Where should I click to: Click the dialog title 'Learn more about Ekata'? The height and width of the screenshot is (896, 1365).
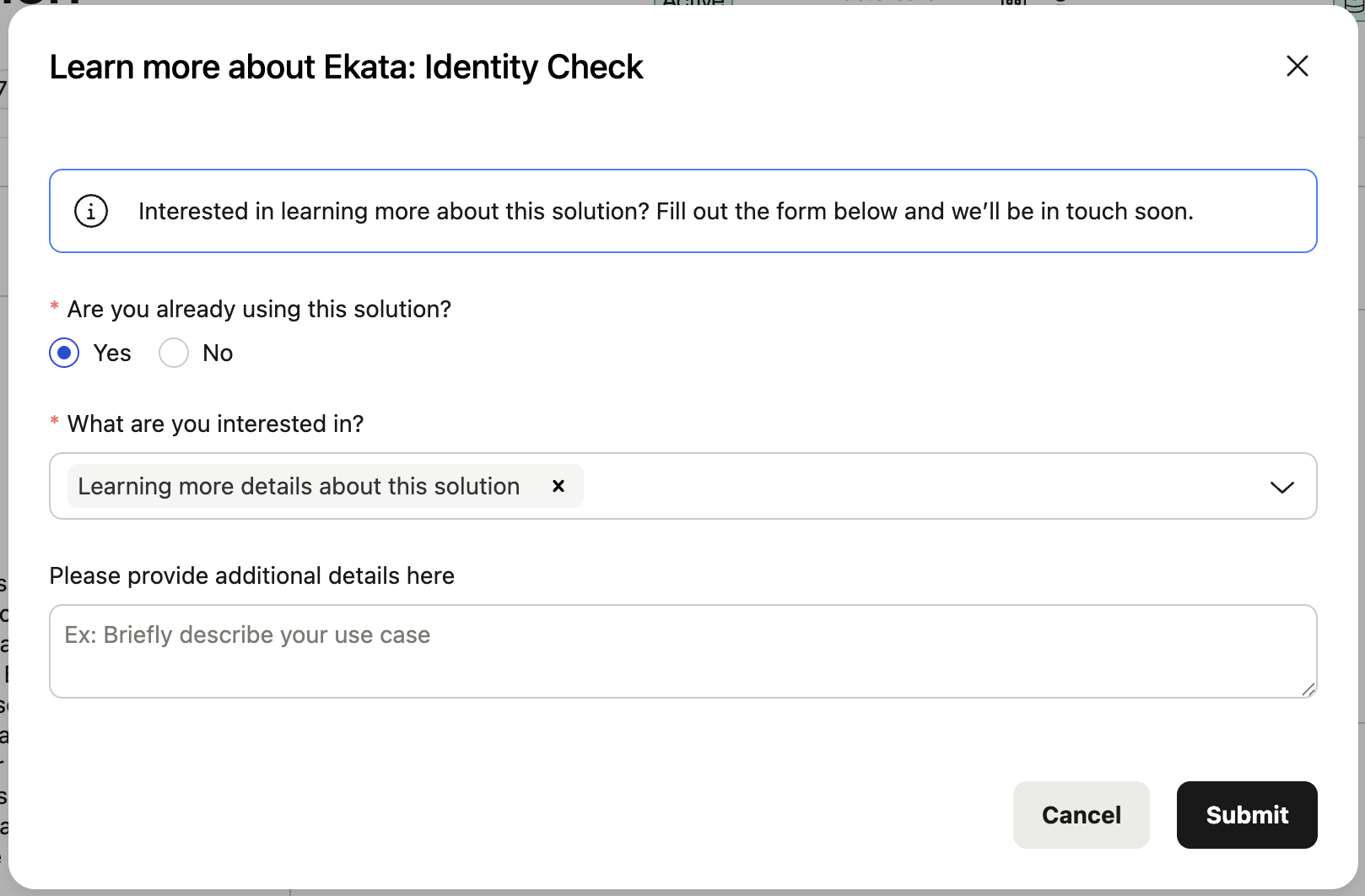pyautogui.click(x=346, y=67)
